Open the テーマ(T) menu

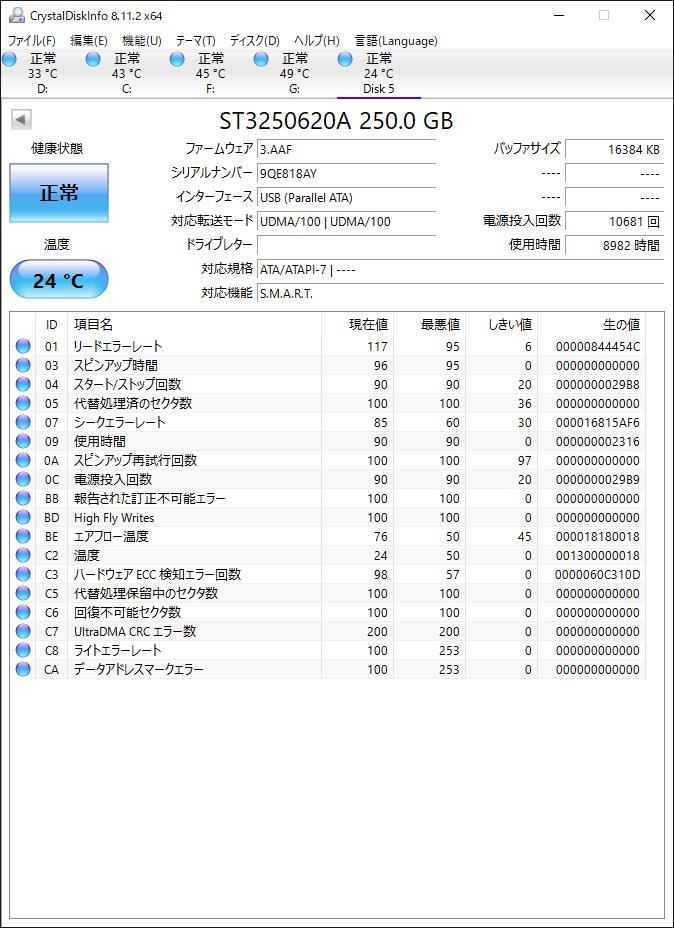coord(196,41)
